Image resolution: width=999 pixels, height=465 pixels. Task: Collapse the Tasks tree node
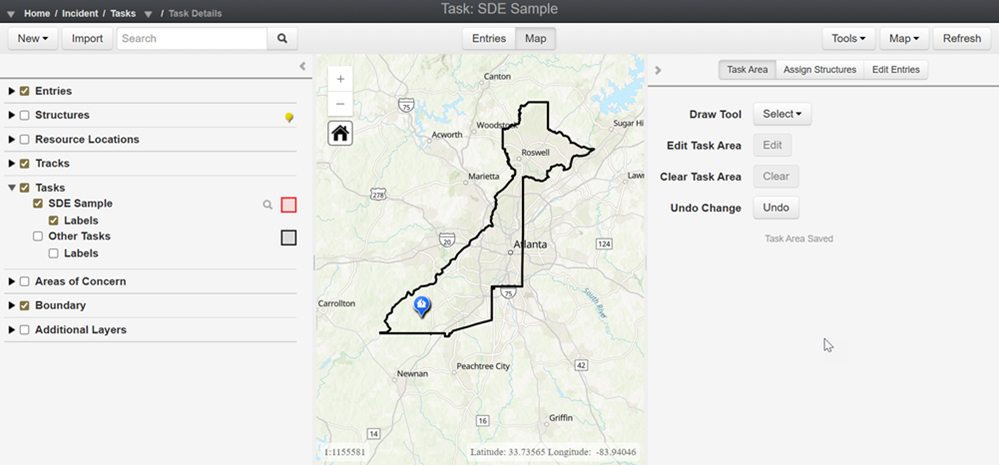click(11, 188)
